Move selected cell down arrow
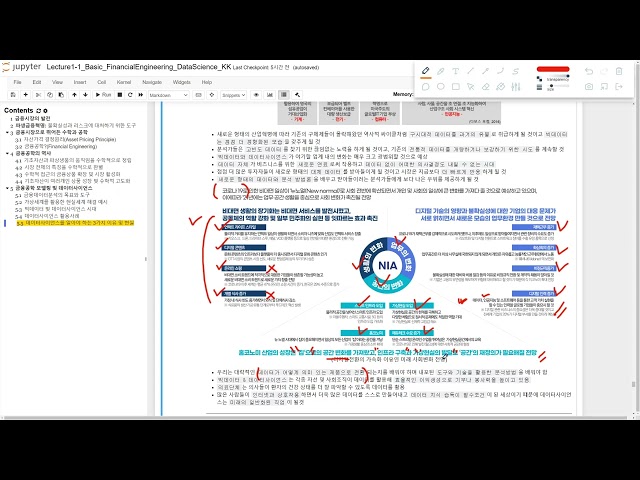The image size is (640, 480). (x=85, y=95)
